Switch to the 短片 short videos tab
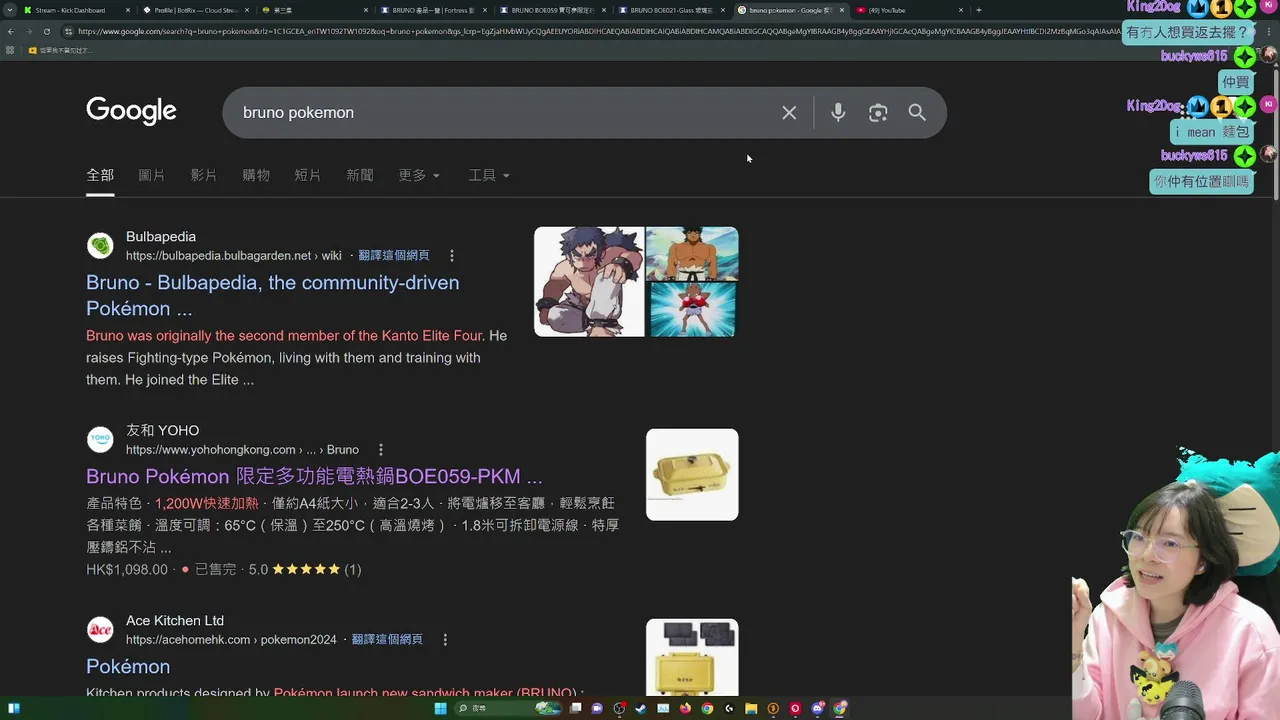The height and width of the screenshot is (720, 1280). (x=308, y=175)
